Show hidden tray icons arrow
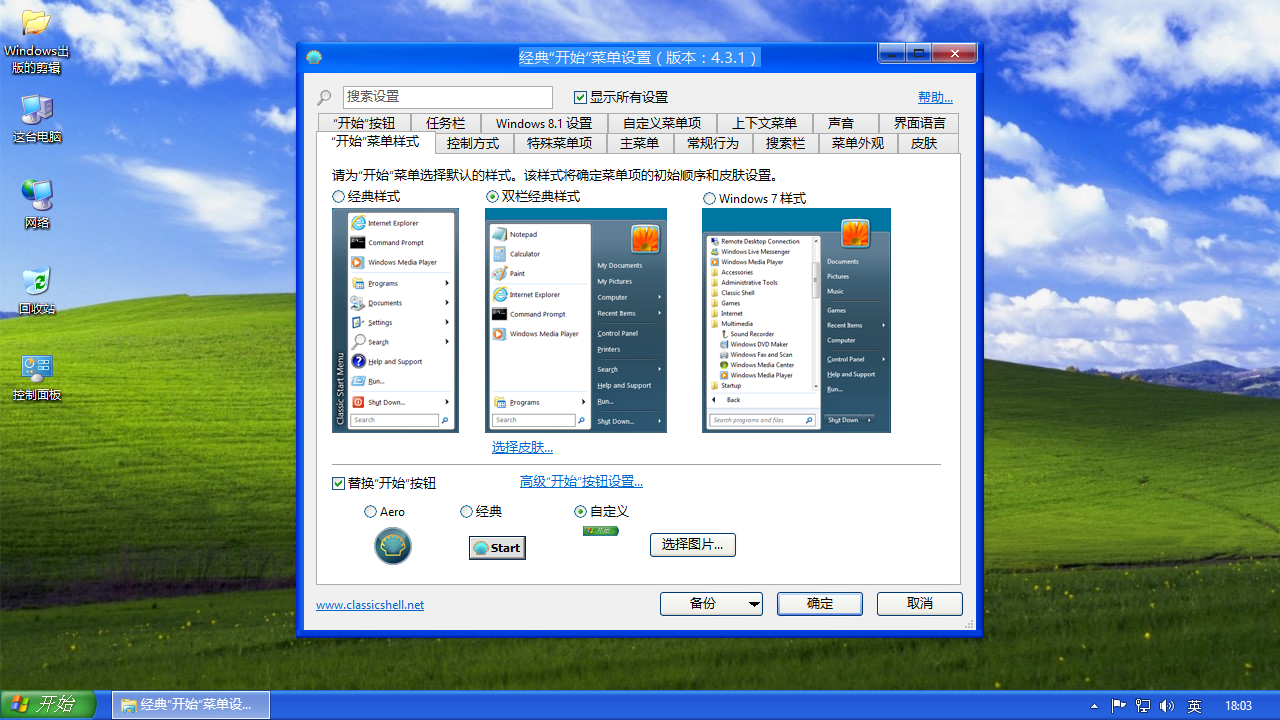 1095,706
